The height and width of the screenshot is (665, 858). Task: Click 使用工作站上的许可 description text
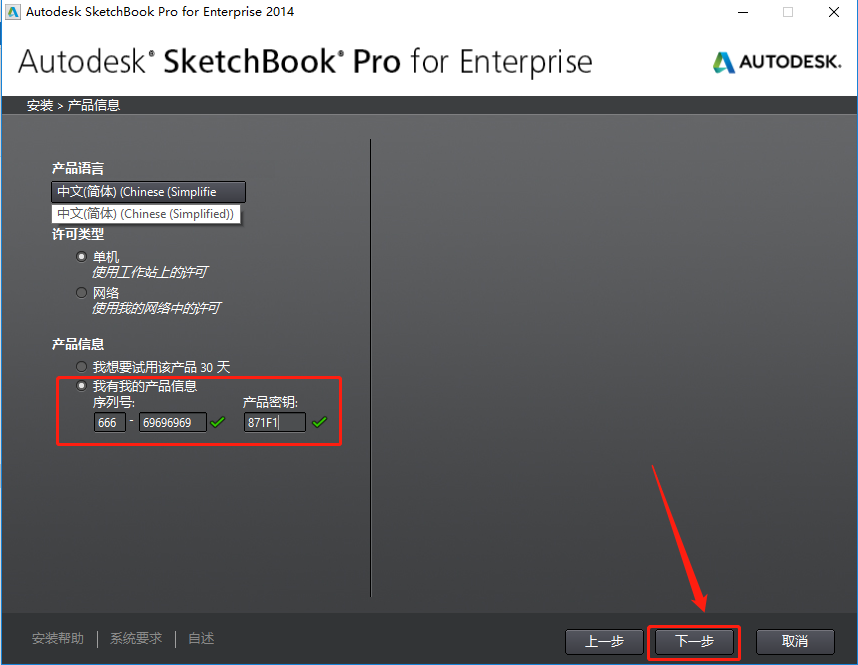pos(149,272)
